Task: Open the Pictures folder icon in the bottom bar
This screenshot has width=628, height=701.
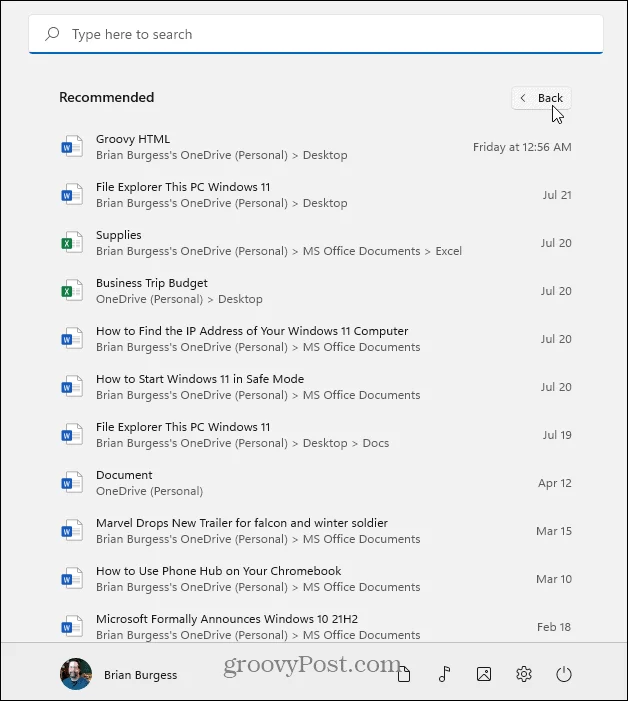Action: [x=484, y=674]
